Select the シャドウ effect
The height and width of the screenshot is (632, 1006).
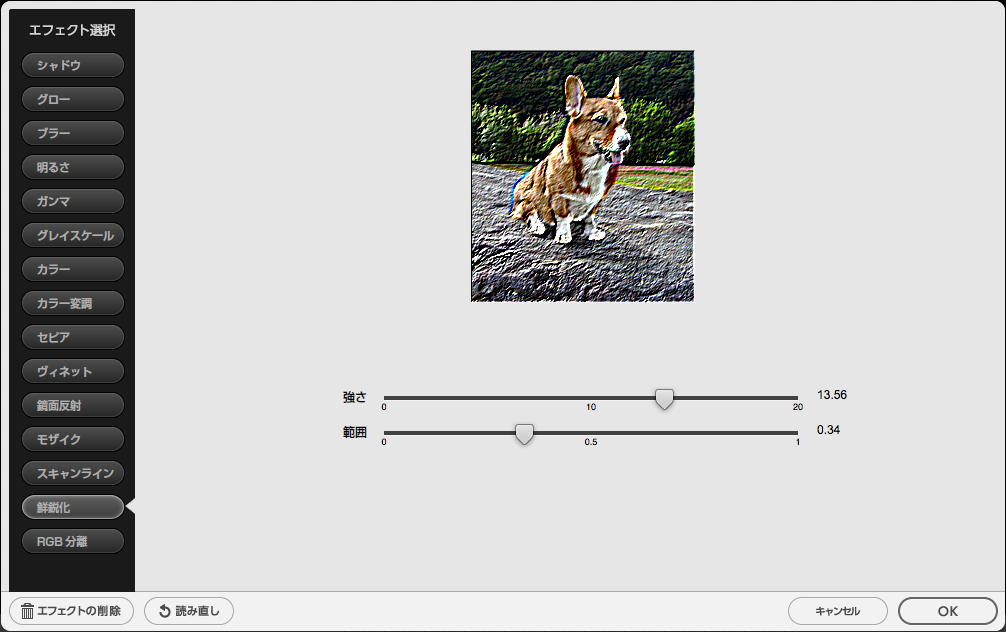click(x=72, y=65)
